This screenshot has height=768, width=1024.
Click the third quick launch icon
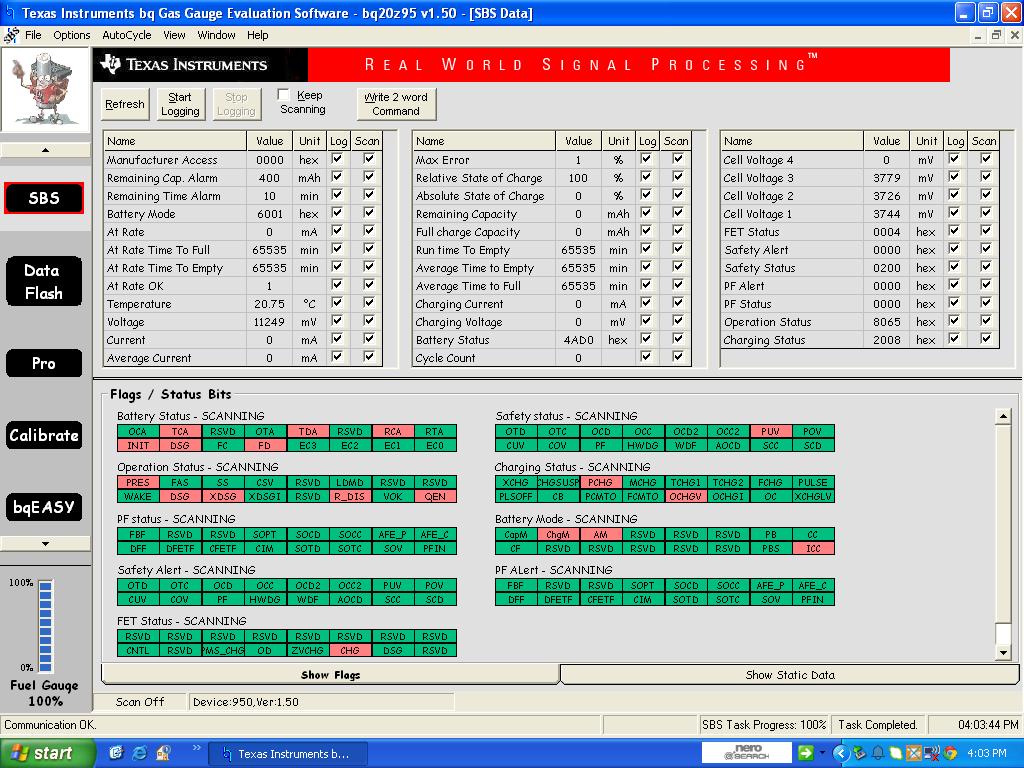pyautogui.click(x=163, y=753)
